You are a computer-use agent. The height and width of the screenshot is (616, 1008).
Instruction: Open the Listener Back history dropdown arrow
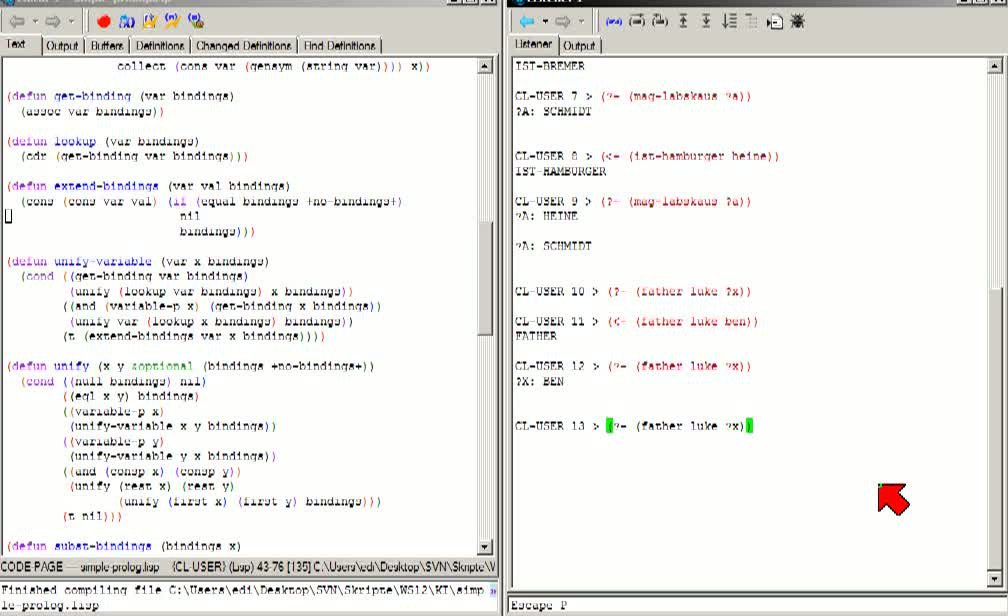coord(545,22)
